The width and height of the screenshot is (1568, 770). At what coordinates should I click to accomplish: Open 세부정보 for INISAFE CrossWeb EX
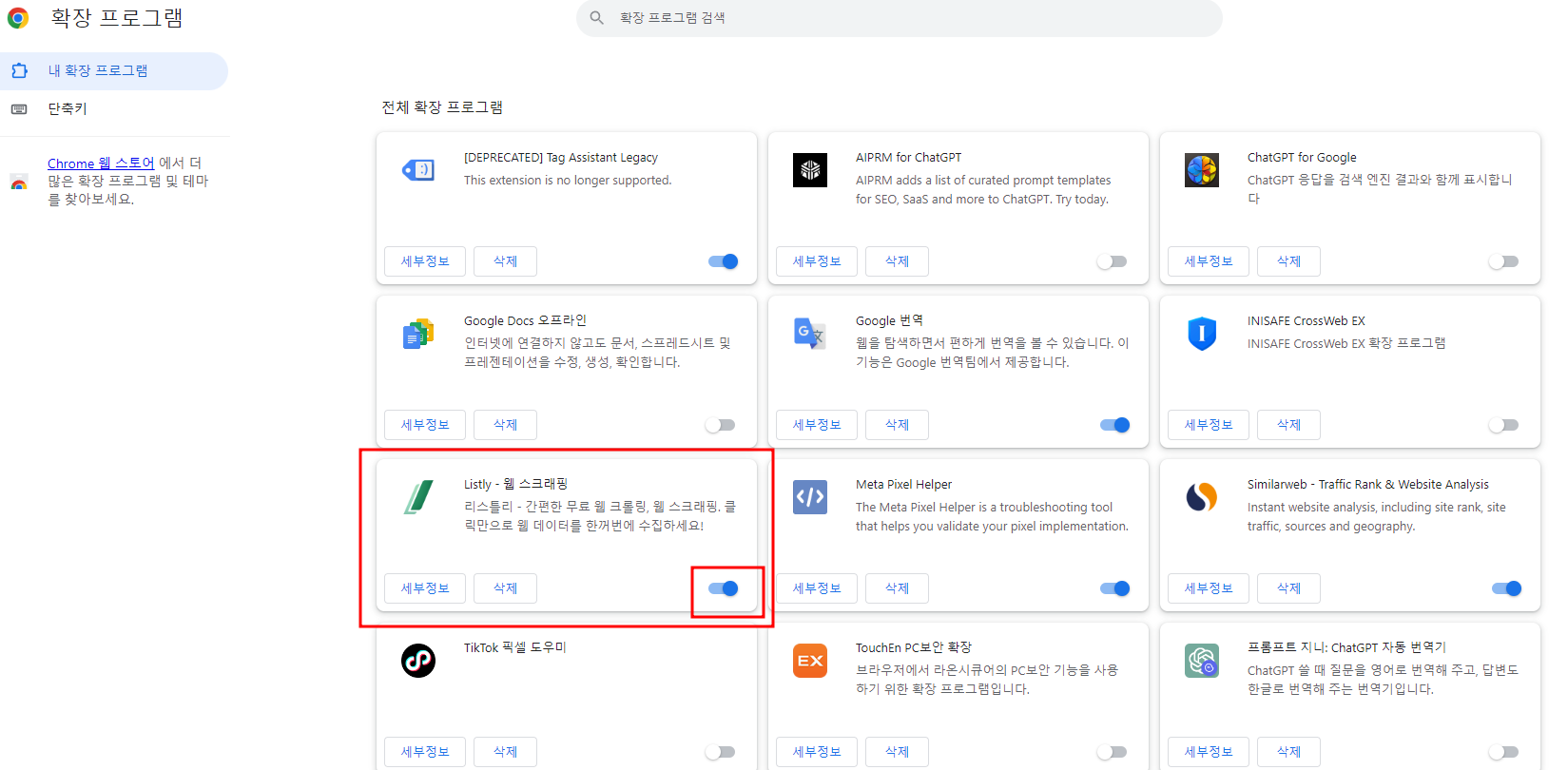coord(1209,425)
